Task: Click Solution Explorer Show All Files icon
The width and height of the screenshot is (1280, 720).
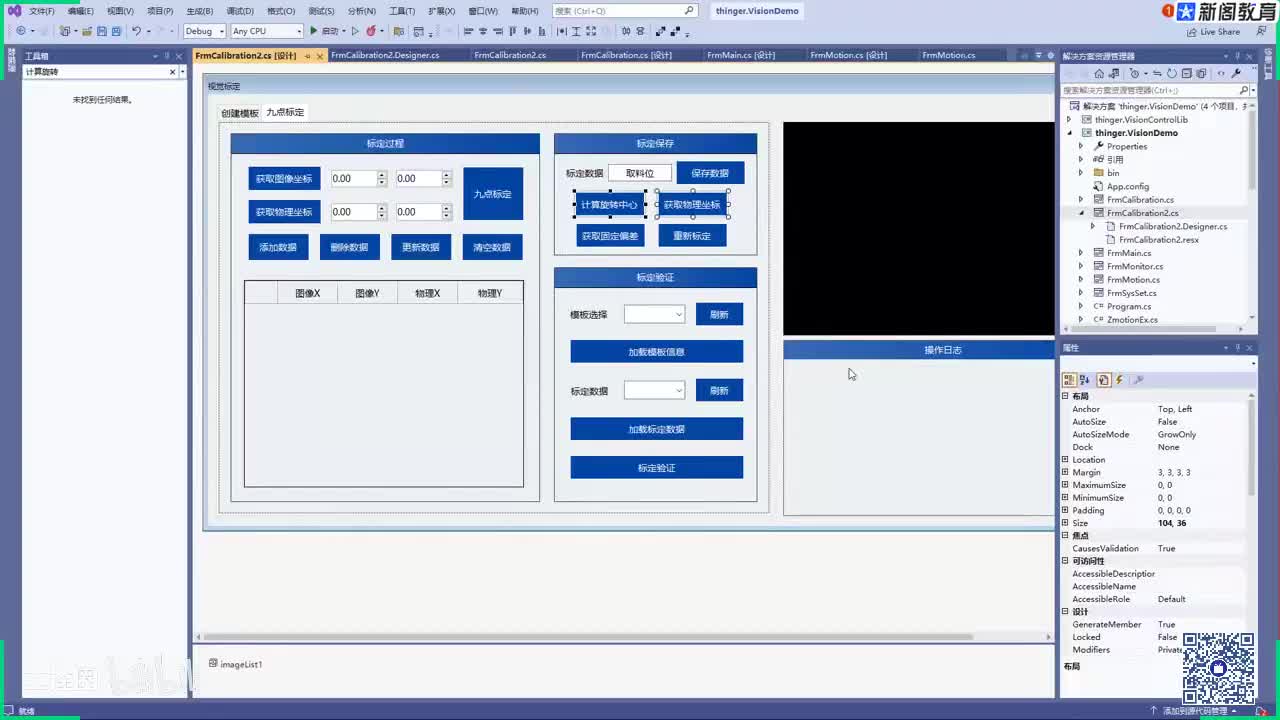Action: [x=1202, y=73]
